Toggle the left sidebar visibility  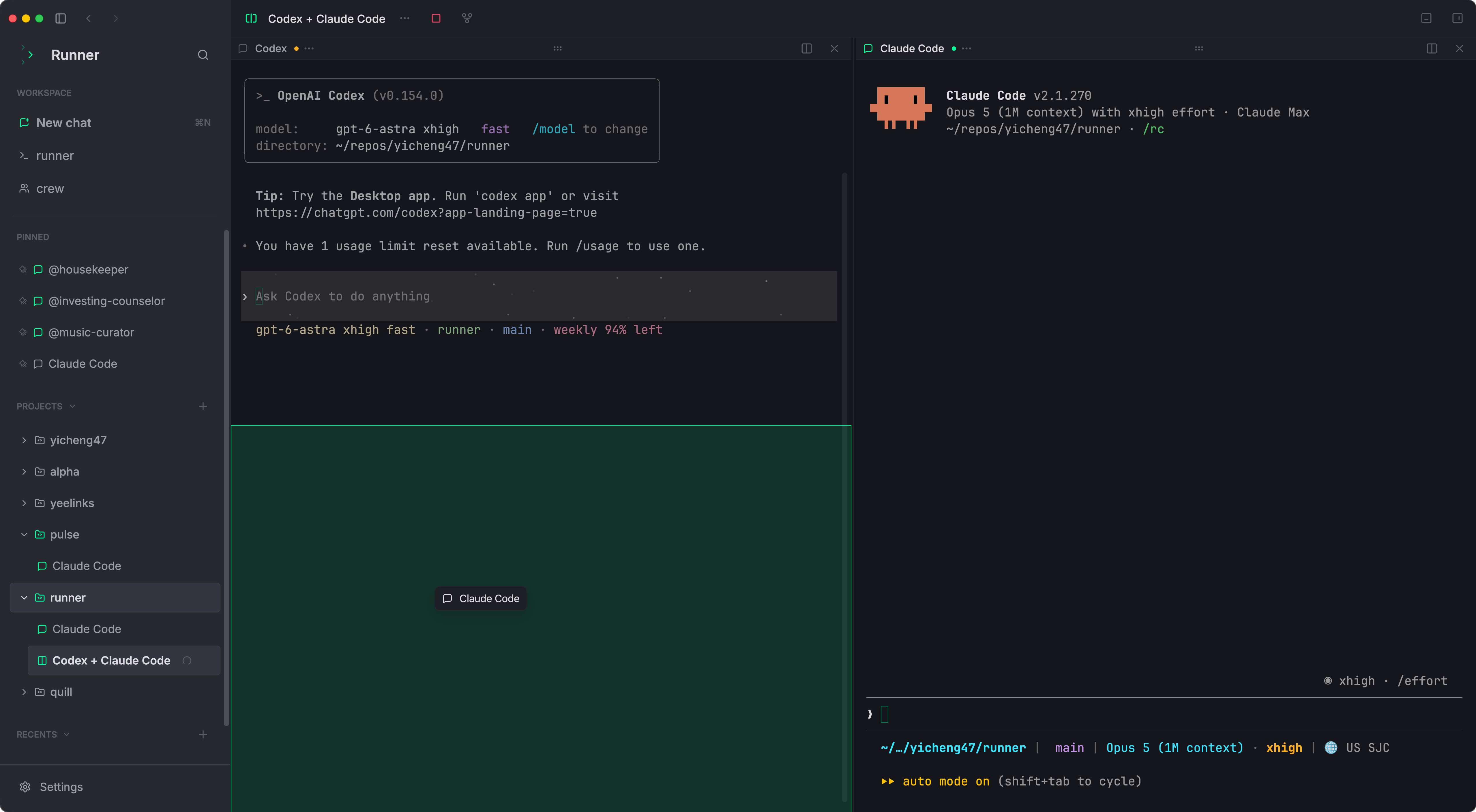coord(61,18)
